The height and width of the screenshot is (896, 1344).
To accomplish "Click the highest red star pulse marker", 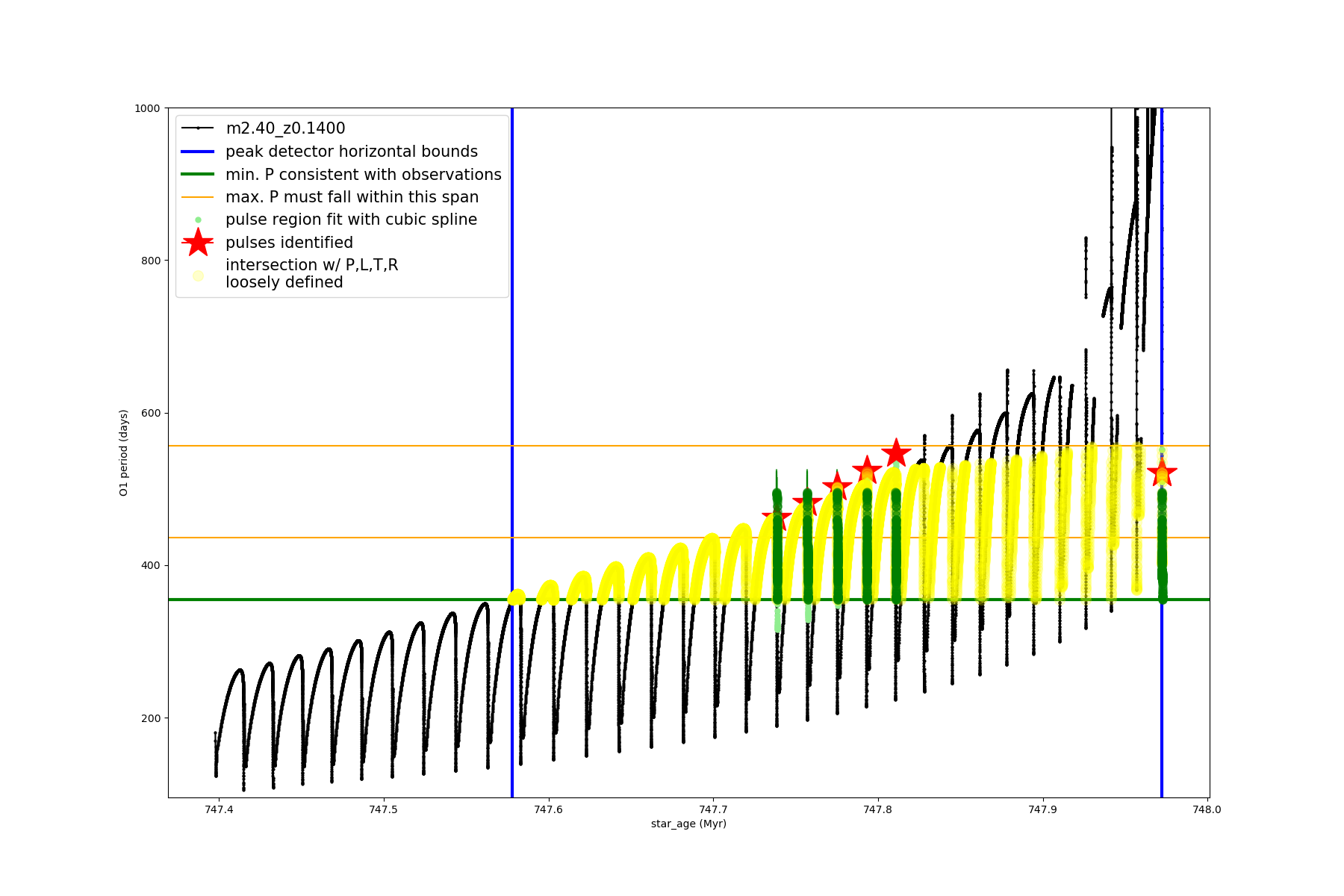I will coord(896,452).
